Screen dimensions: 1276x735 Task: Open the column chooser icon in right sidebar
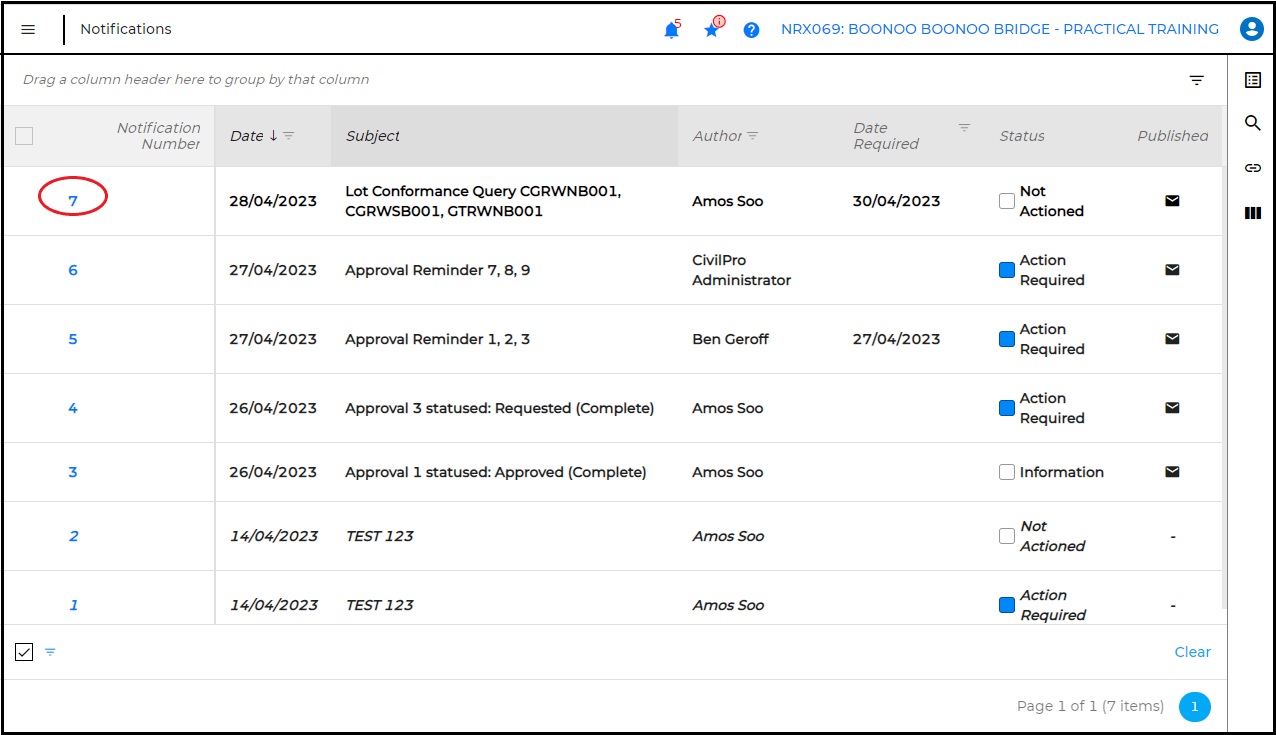tap(1252, 213)
